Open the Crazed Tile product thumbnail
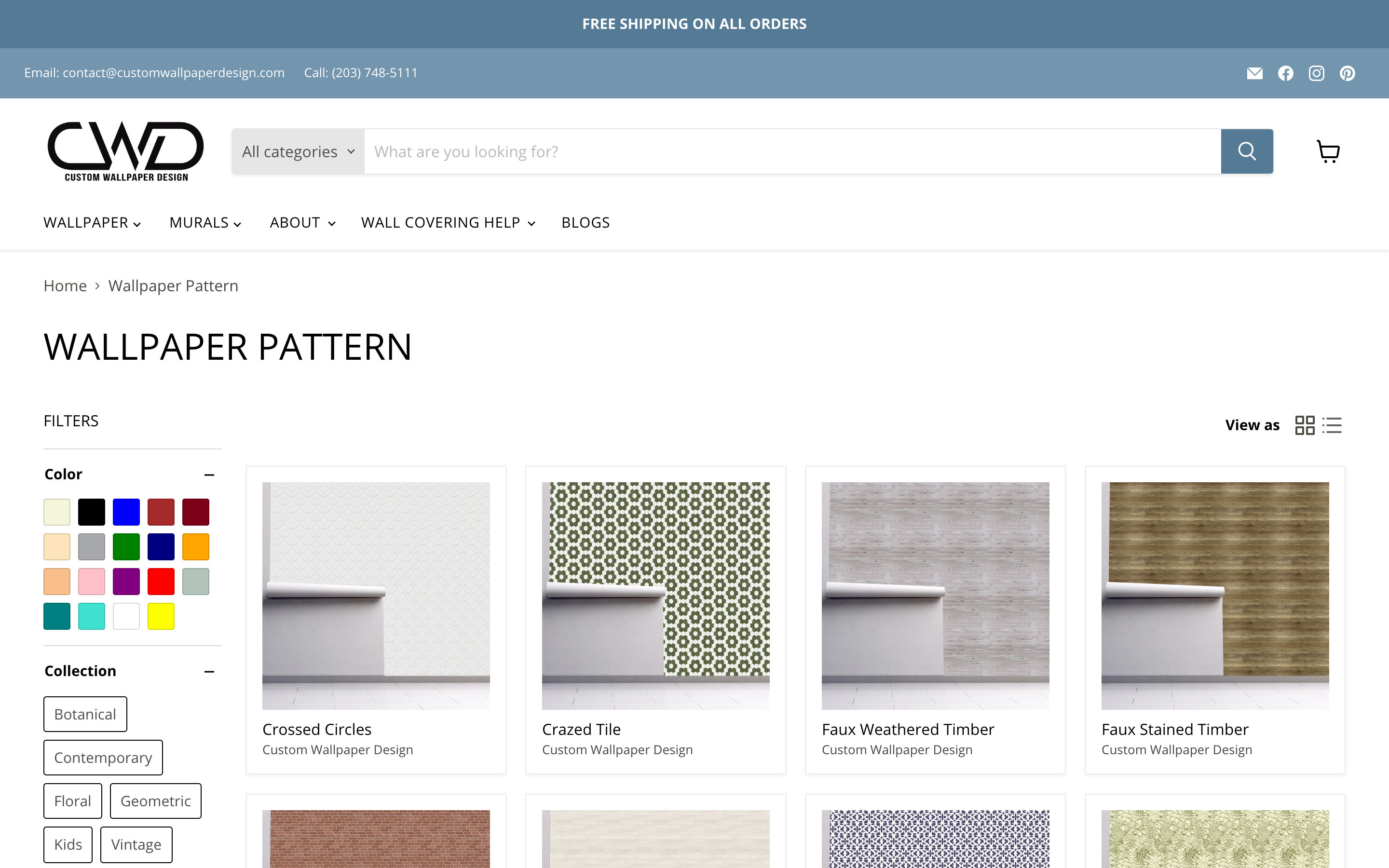The width and height of the screenshot is (1389, 868). (655, 596)
